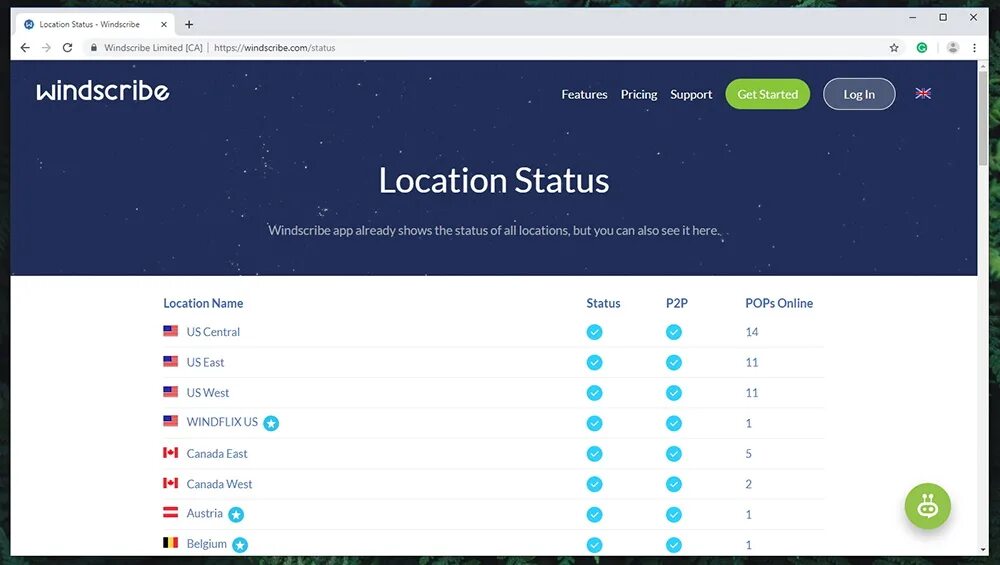Open a new browser tab
This screenshot has width=1000, height=565.
[189, 24]
